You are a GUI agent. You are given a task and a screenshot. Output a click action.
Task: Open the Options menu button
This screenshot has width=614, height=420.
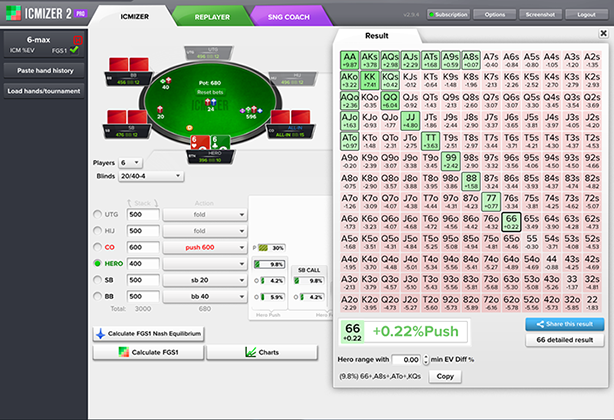tap(495, 15)
